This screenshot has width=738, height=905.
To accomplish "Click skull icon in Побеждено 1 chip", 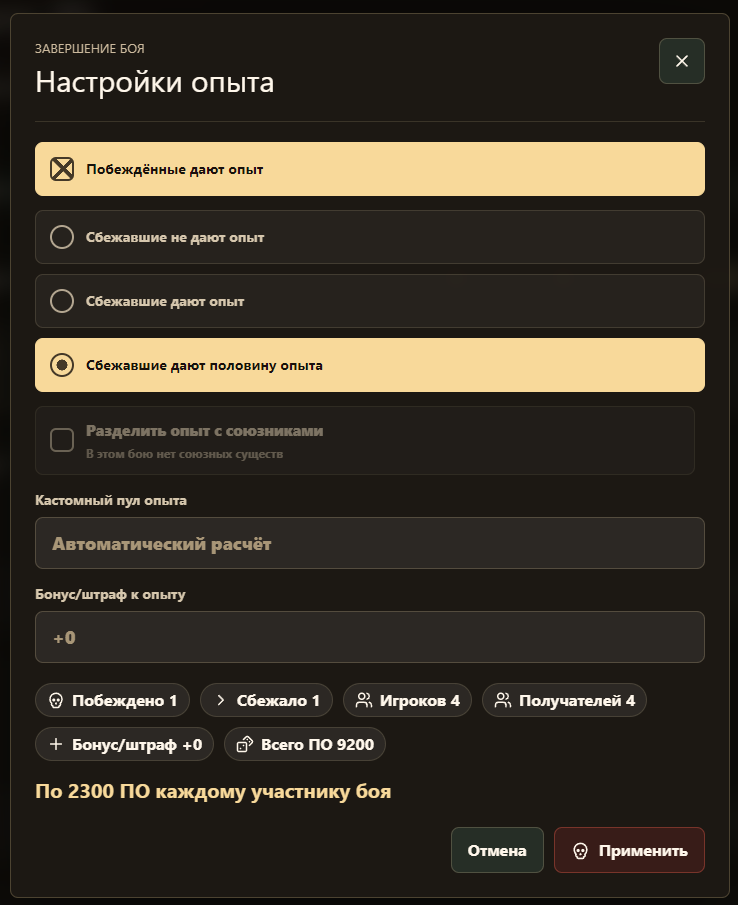I will coord(56,701).
